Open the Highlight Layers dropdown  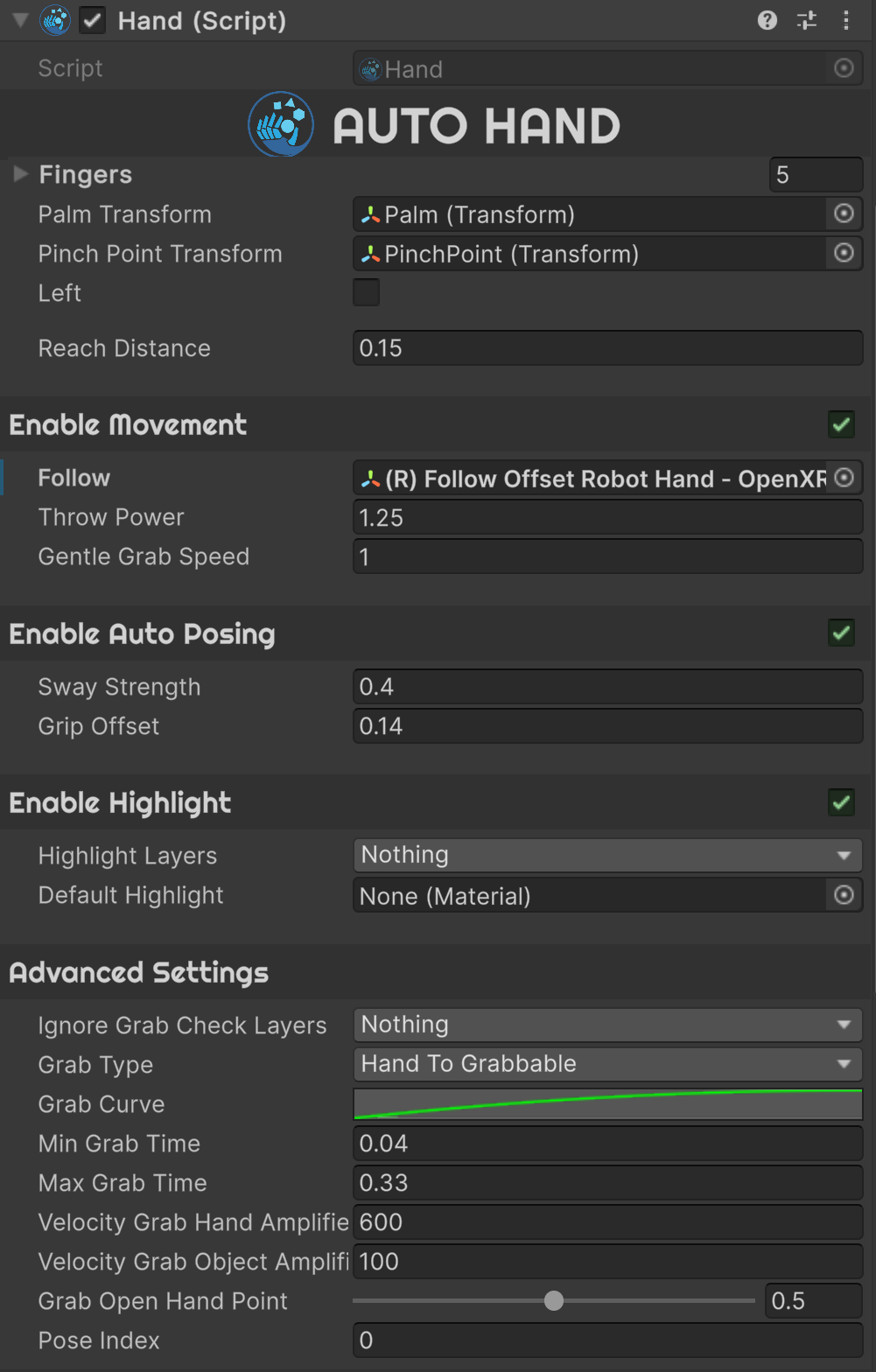607,855
